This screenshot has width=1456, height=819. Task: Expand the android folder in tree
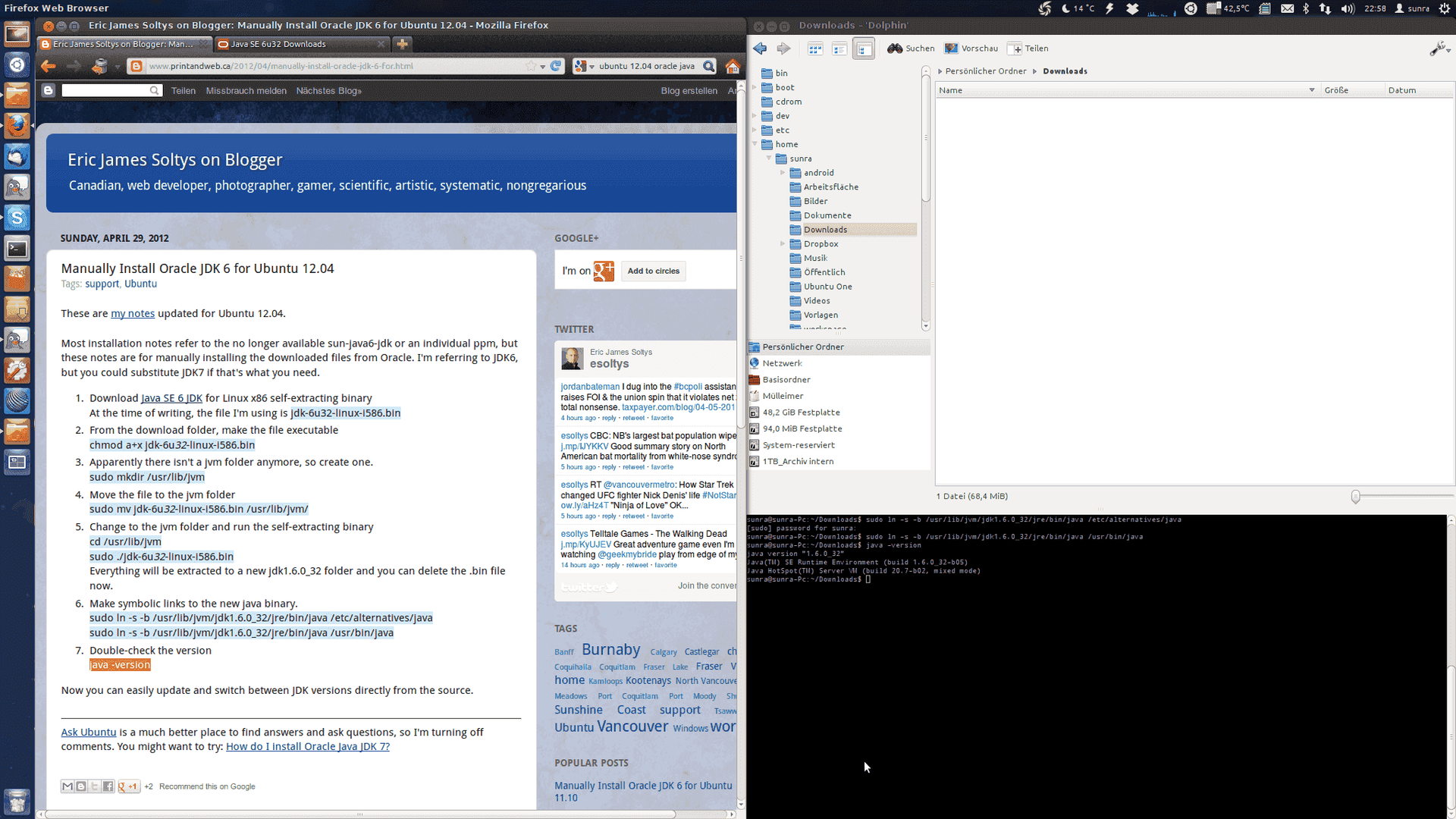point(783,173)
